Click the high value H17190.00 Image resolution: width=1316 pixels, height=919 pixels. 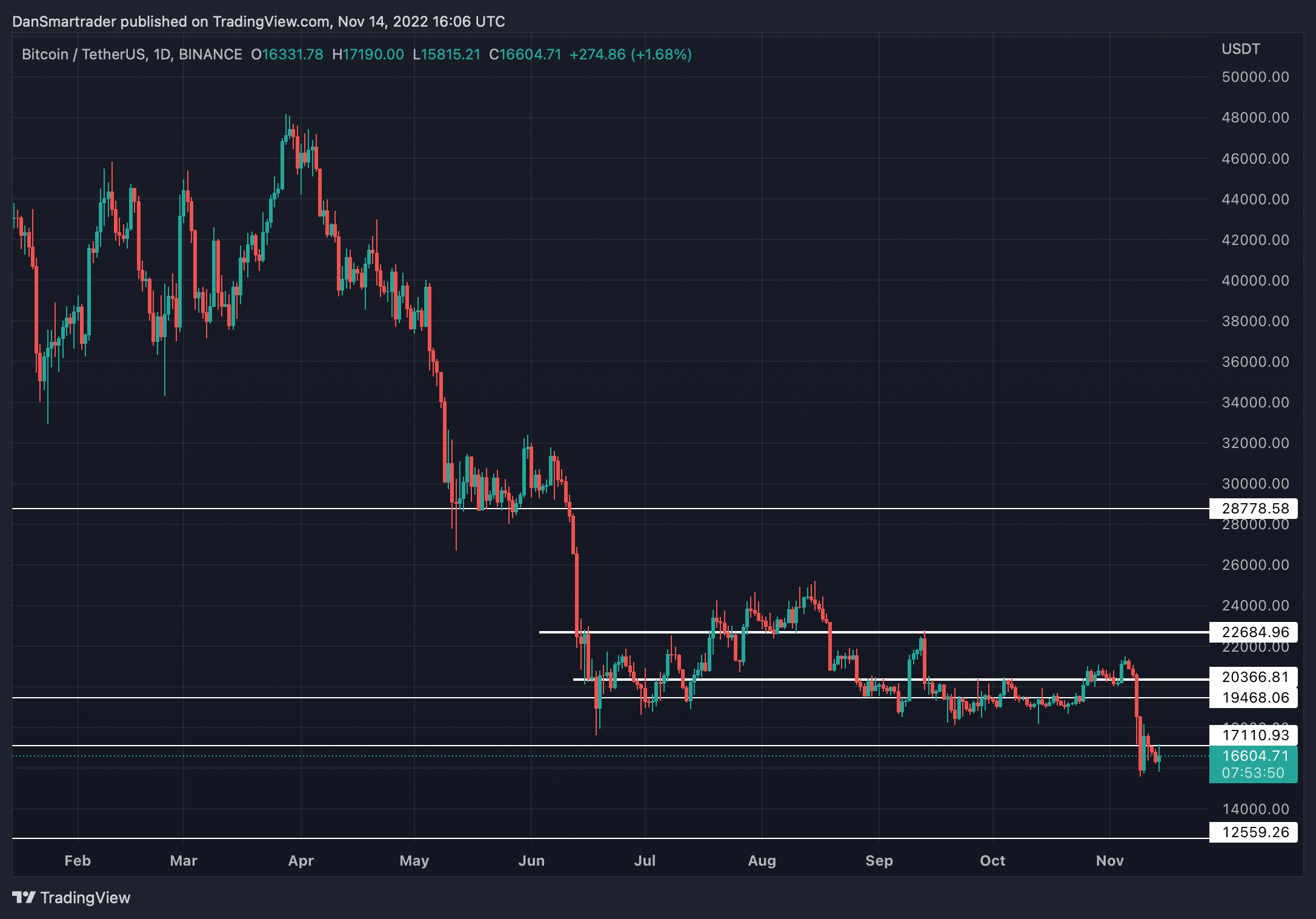(x=368, y=55)
